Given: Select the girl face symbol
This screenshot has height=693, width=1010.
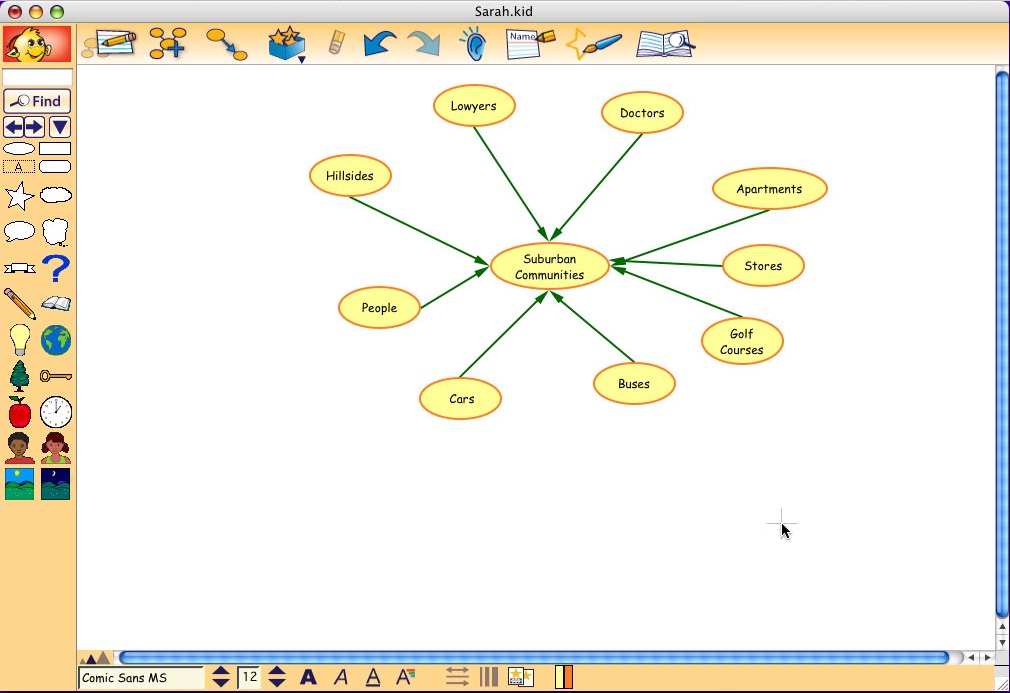Looking at the screenshot, I should [x=56, y=448].
